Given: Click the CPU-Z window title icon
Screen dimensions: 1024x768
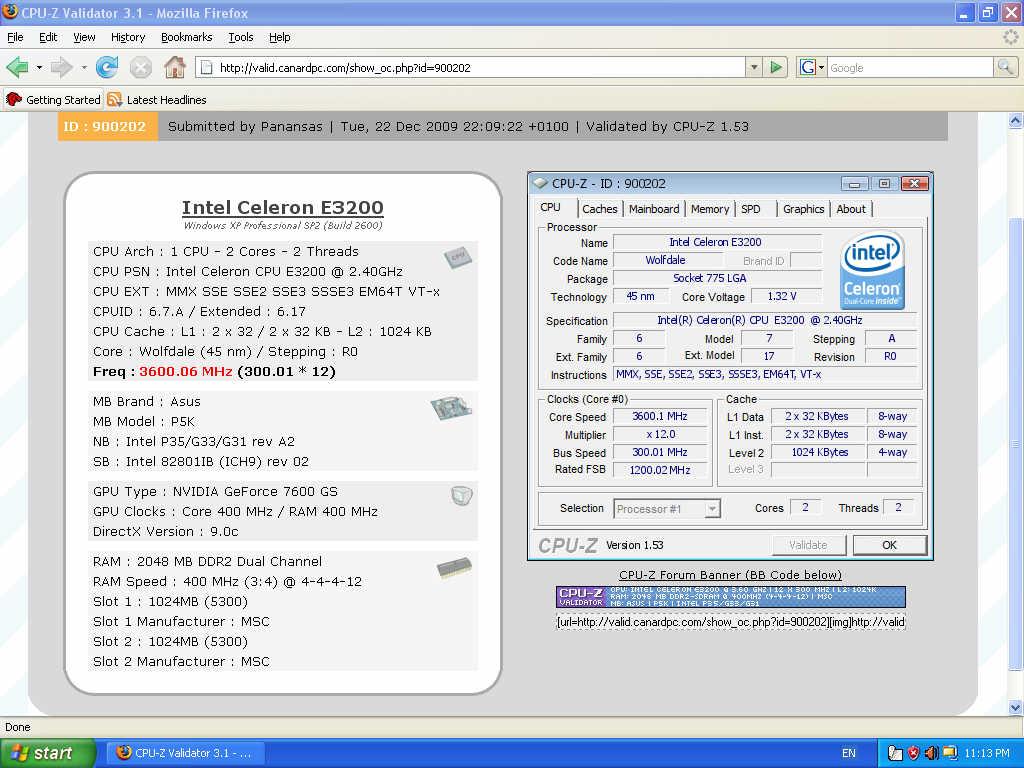Looking at the screenshot, I should (x=540, y=184).
